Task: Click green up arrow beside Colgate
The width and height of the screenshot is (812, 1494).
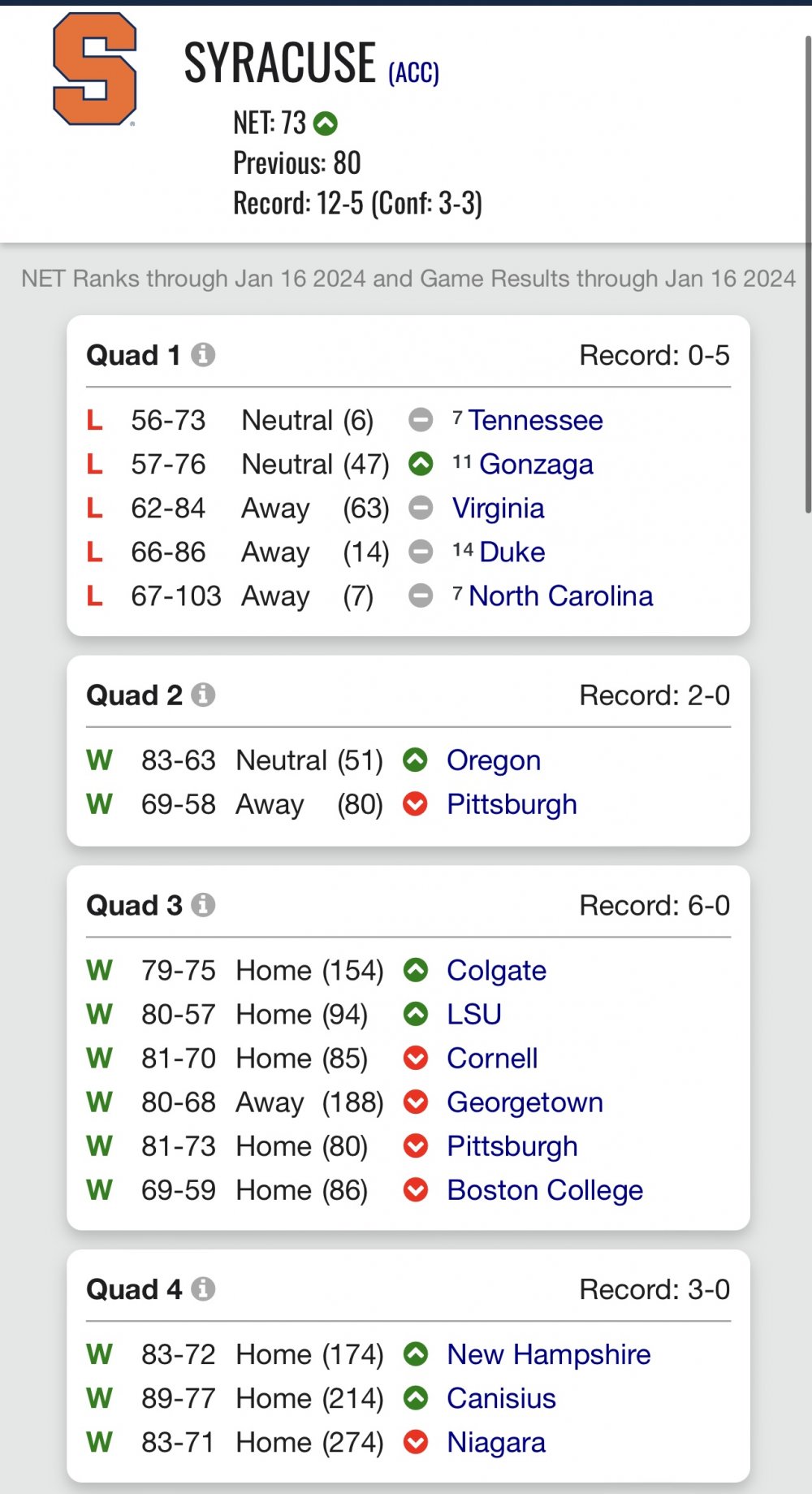Action: click(416, 970)
